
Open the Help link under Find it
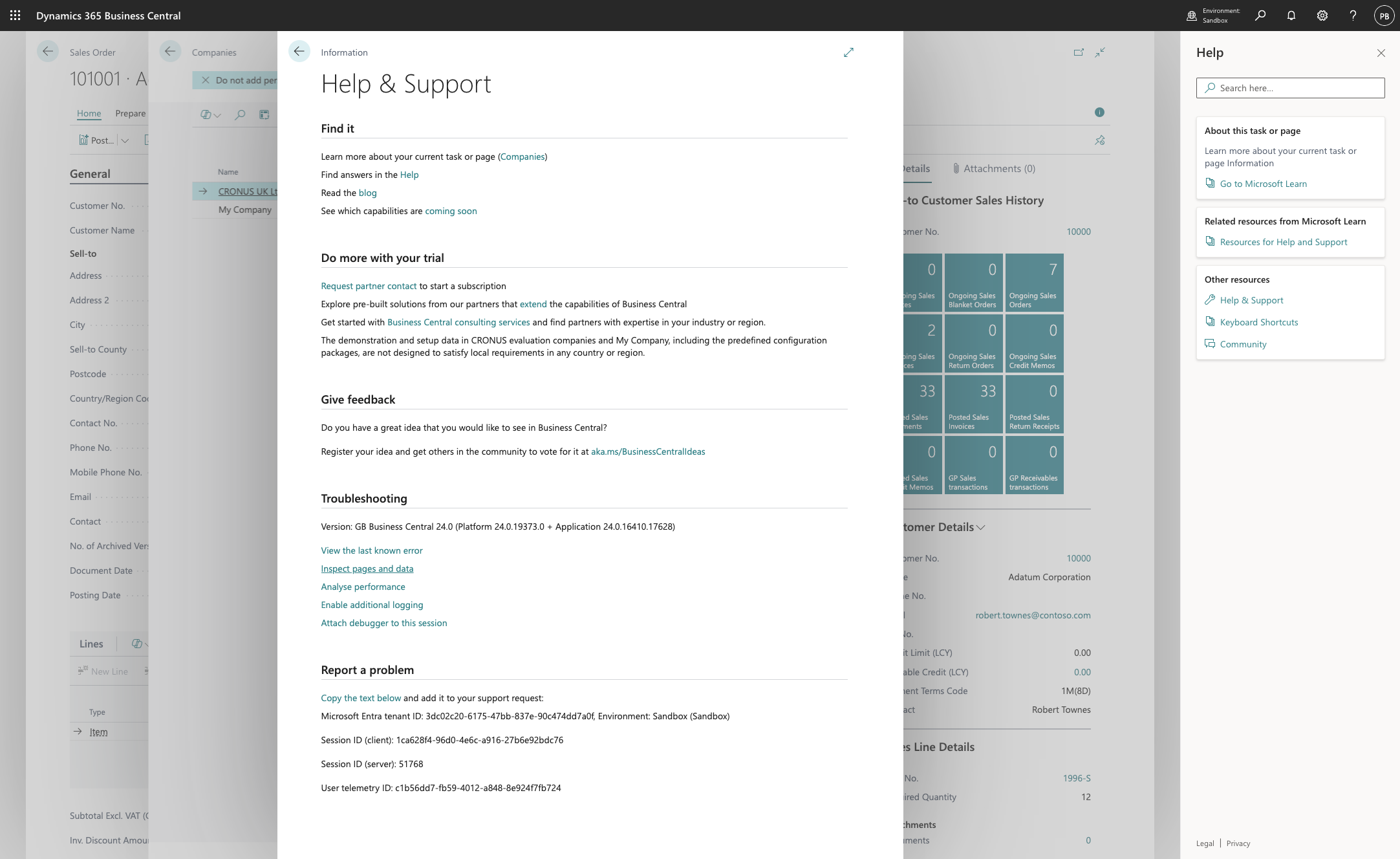point(409,175)
